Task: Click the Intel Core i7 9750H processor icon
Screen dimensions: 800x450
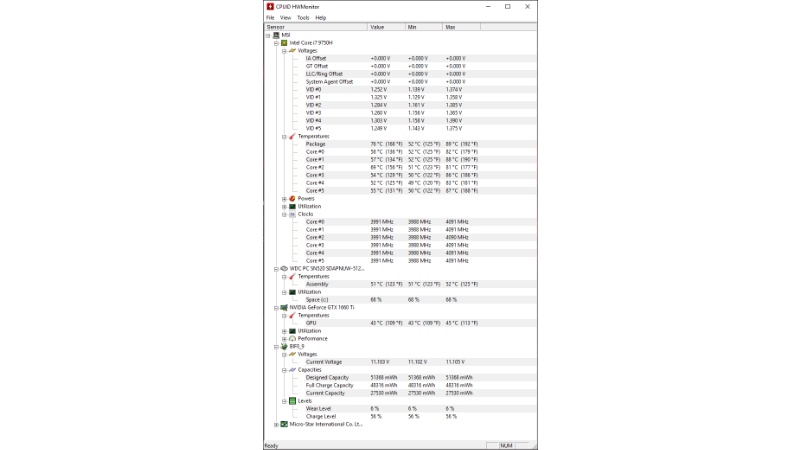Action: point(284,43)
